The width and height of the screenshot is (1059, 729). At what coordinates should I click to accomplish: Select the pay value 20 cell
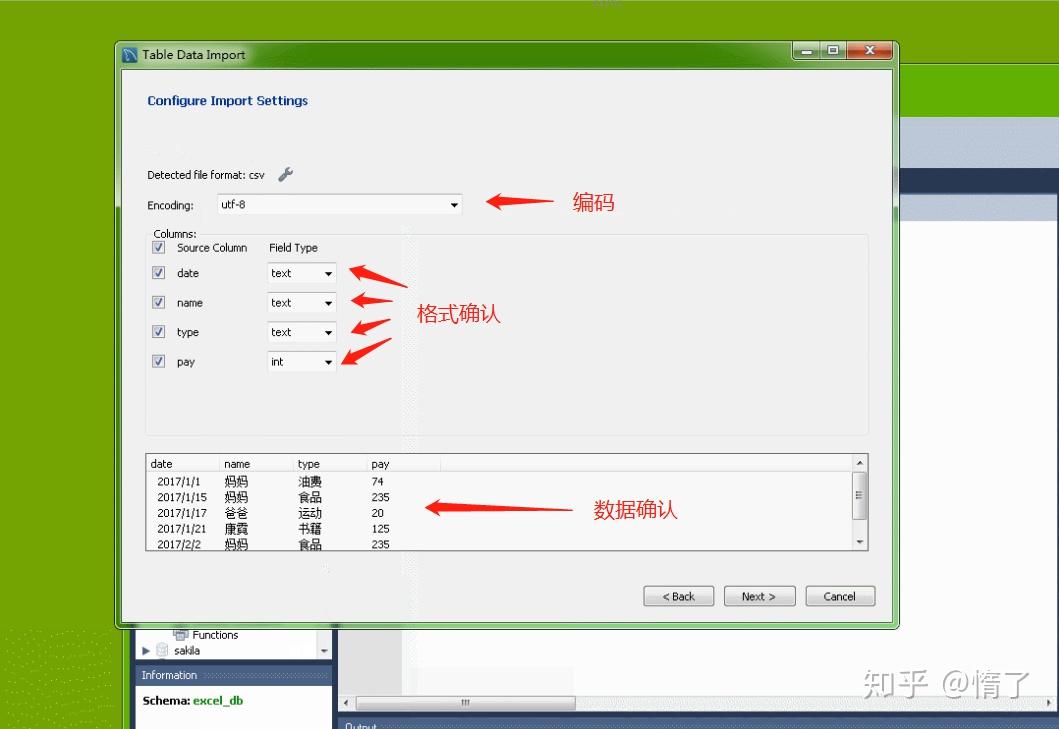click(378, 513)
